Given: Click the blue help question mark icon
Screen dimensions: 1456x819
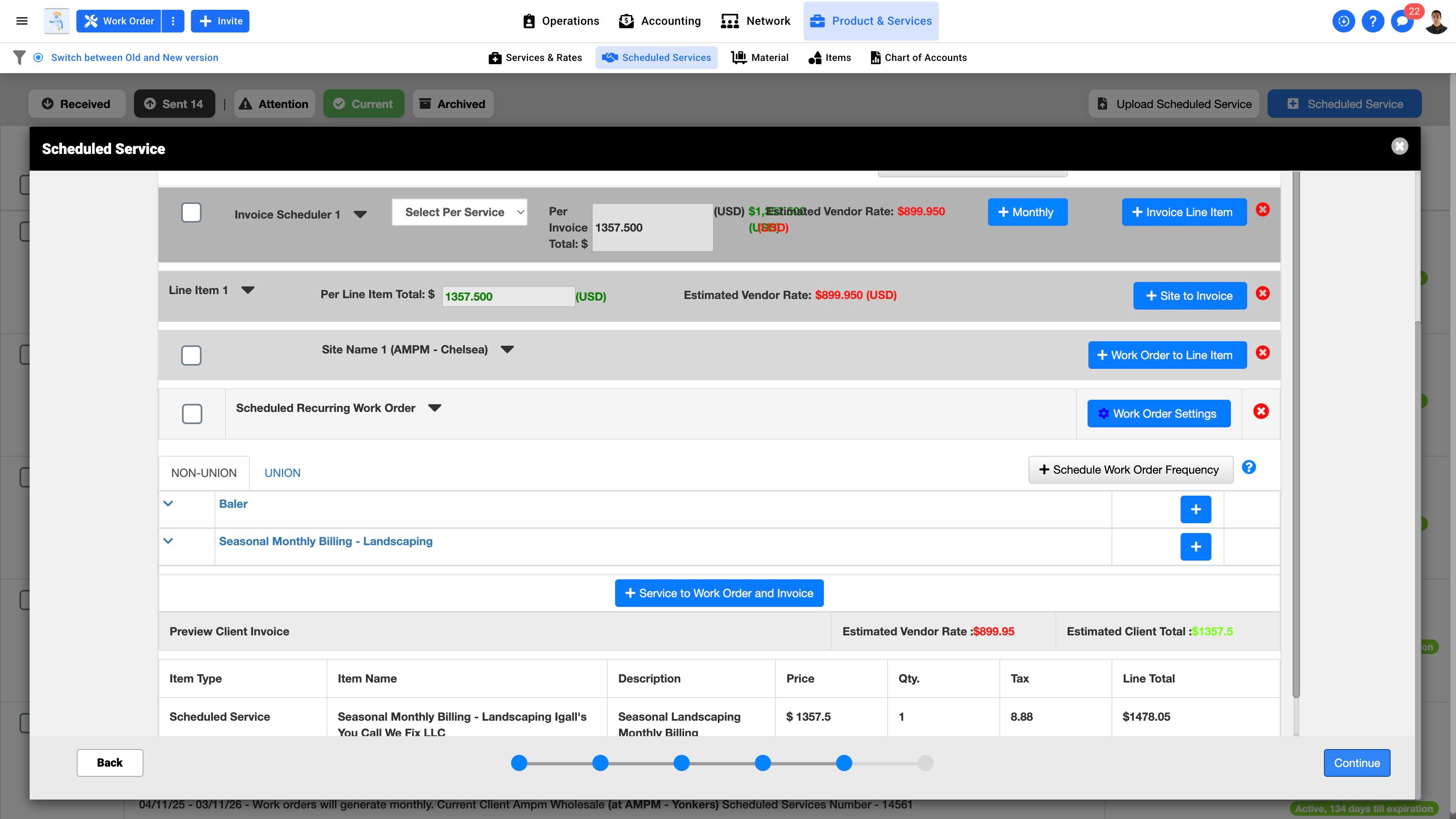Looking at the screenshot, I should [x=1372, y=21].
